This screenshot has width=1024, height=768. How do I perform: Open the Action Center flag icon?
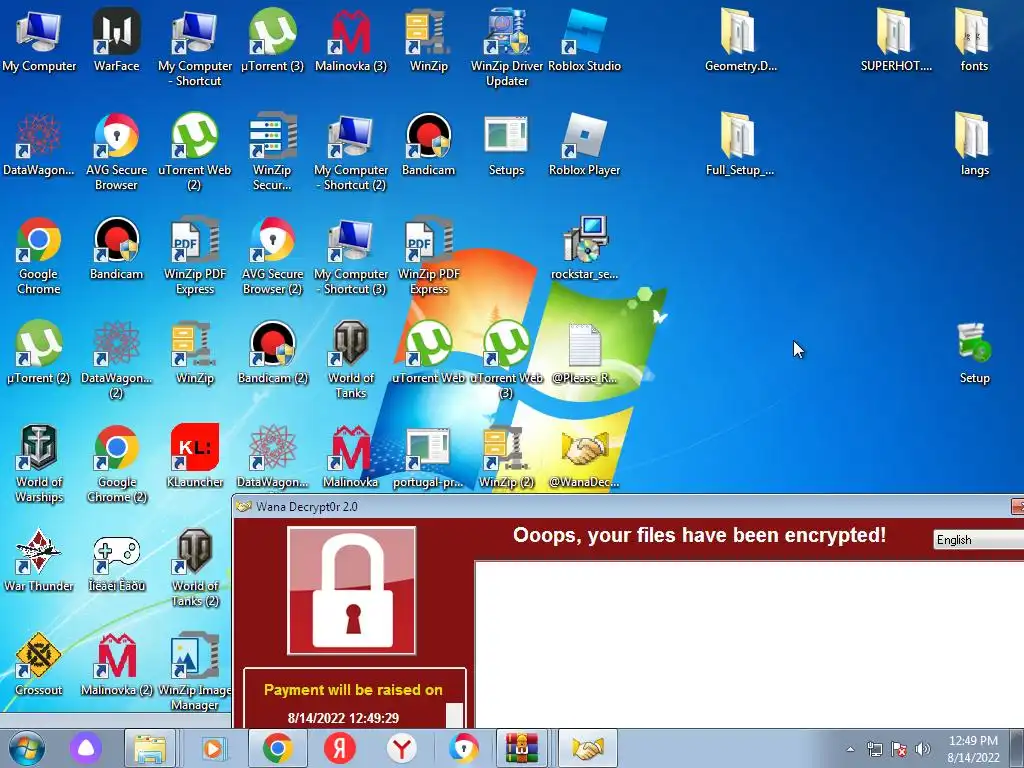click(x=899, y=749)
